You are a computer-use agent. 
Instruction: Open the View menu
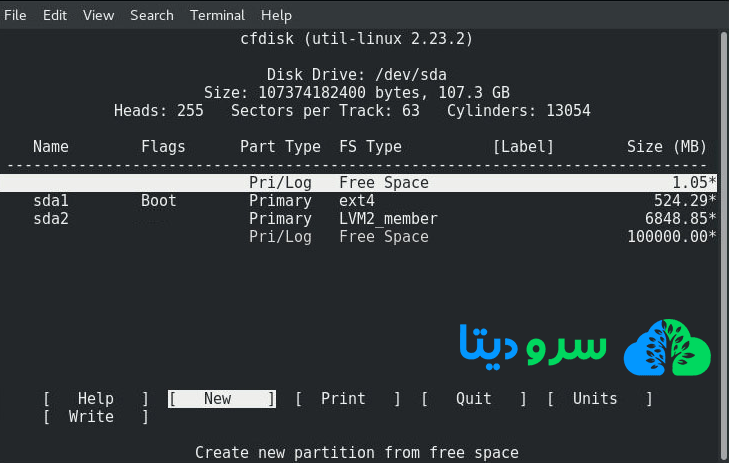point(98,15)
